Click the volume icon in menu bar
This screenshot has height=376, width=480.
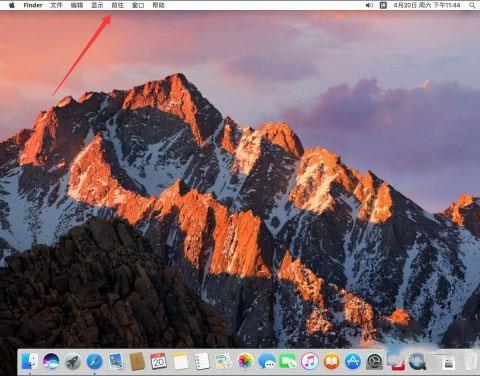tap(369, 5)
